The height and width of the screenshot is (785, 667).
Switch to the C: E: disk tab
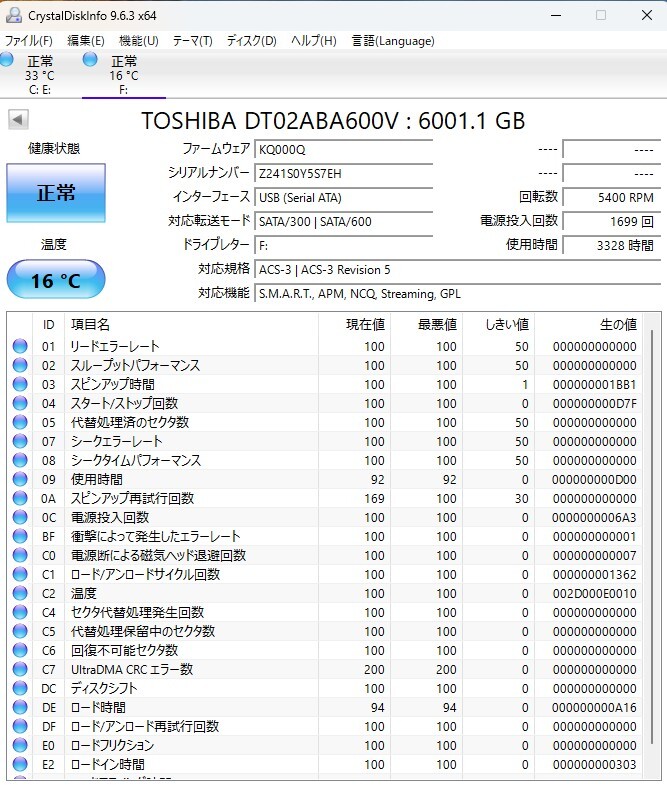tap(40, 75)
